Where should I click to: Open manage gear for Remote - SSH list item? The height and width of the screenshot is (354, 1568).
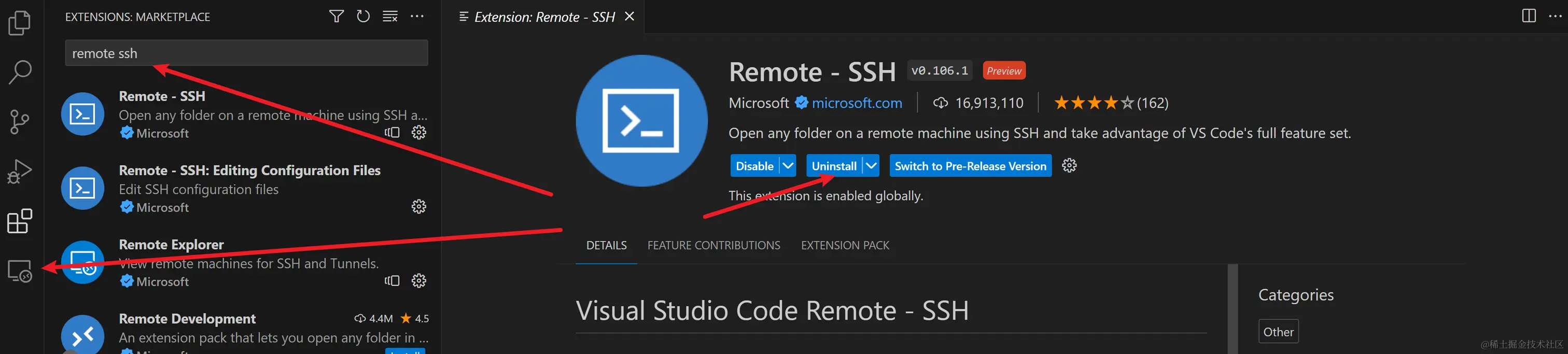click(x=419, y=132)
